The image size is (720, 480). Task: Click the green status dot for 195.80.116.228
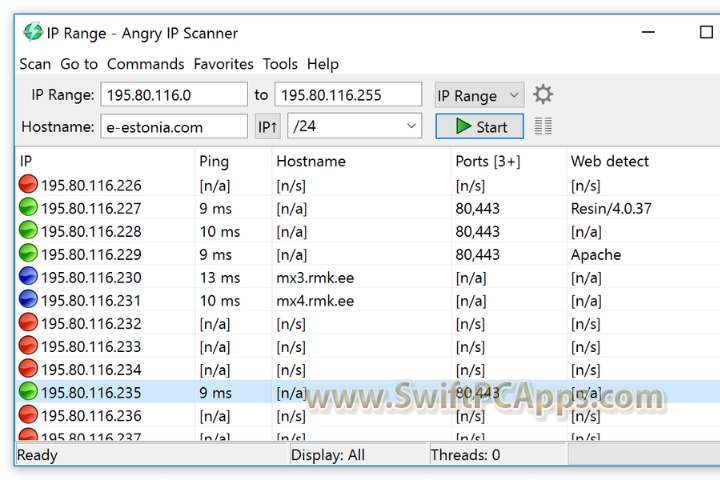pyautogui.click(x=28, y=230)
